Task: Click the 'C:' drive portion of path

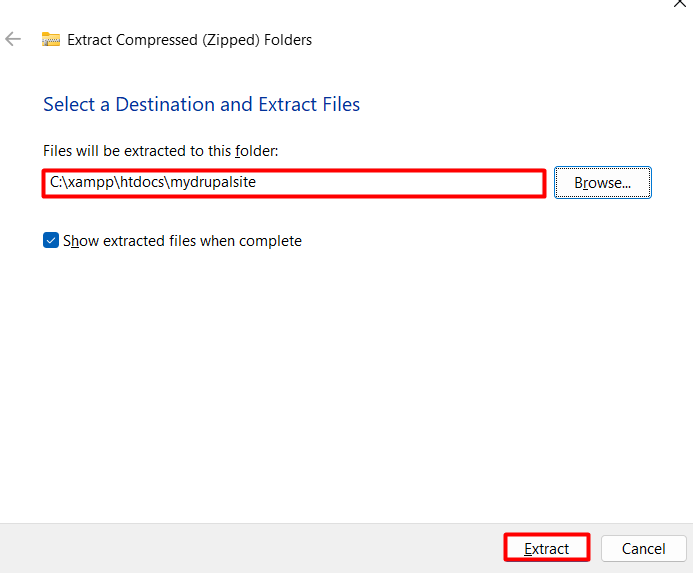Action: (56, 183)
